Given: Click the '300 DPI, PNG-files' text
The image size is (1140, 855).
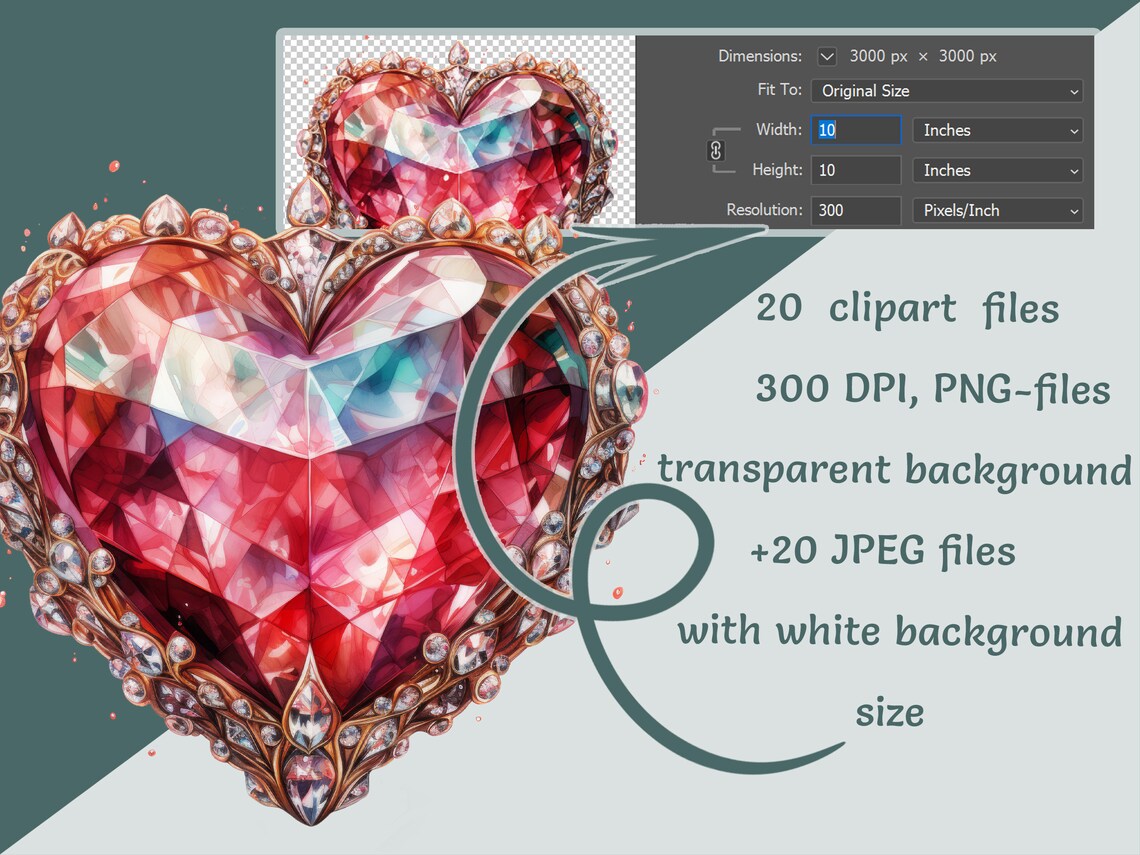Looking at the screenshot, I should [x=933, y=388].
